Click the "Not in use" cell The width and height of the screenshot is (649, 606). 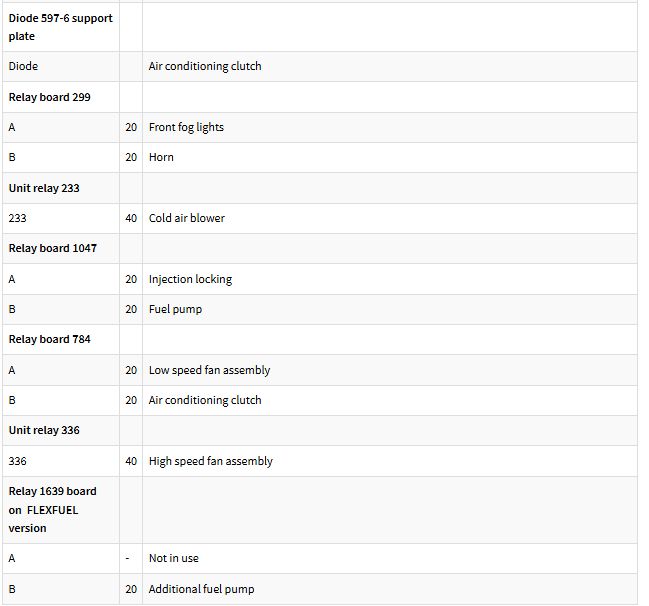click(173, 558)
